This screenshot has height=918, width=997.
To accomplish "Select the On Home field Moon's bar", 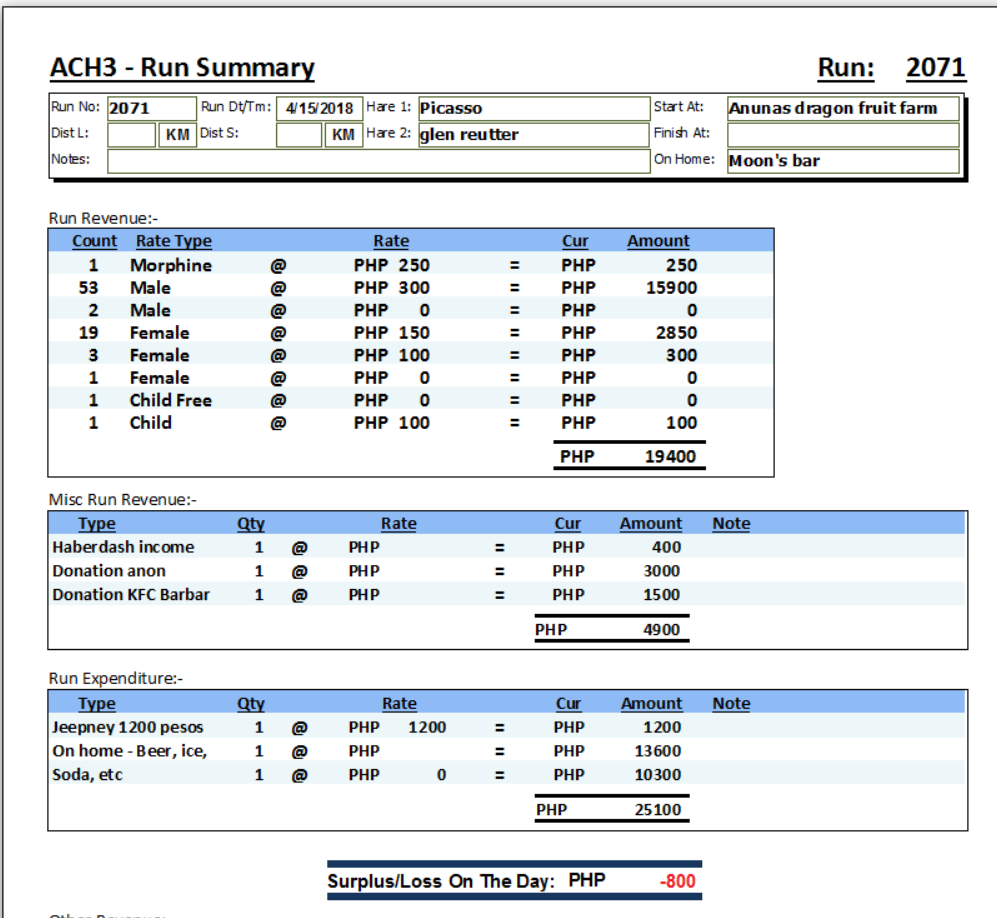I will tap(842, 160).
